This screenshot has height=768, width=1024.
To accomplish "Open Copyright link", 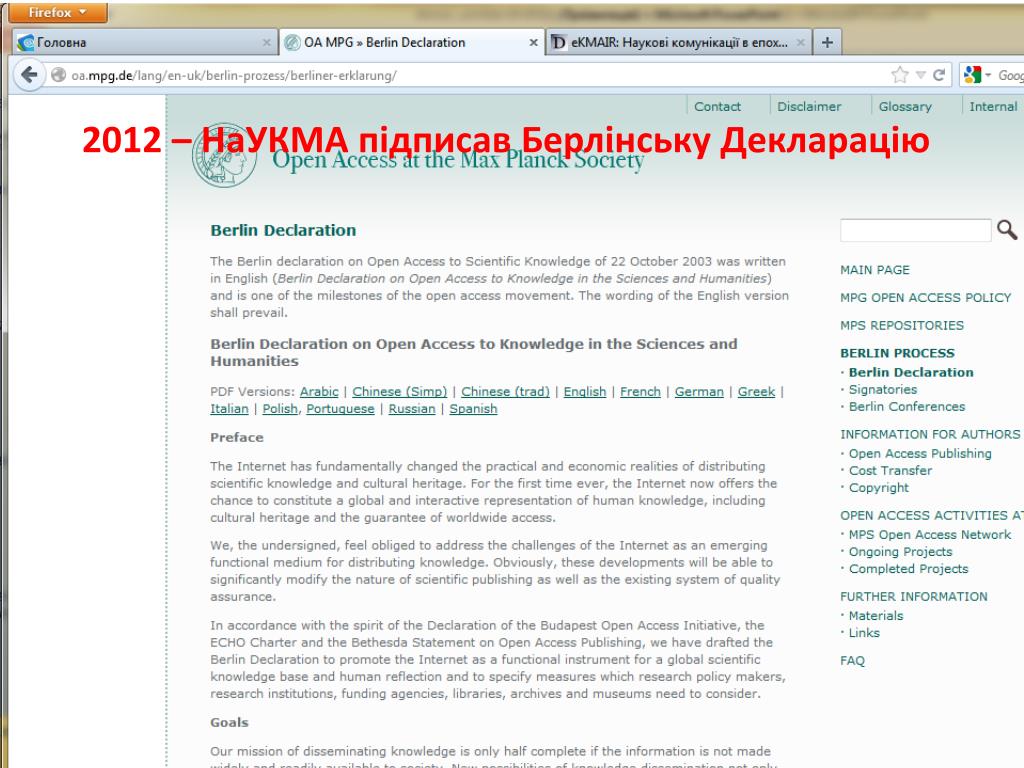I will (x=878, y=487).
